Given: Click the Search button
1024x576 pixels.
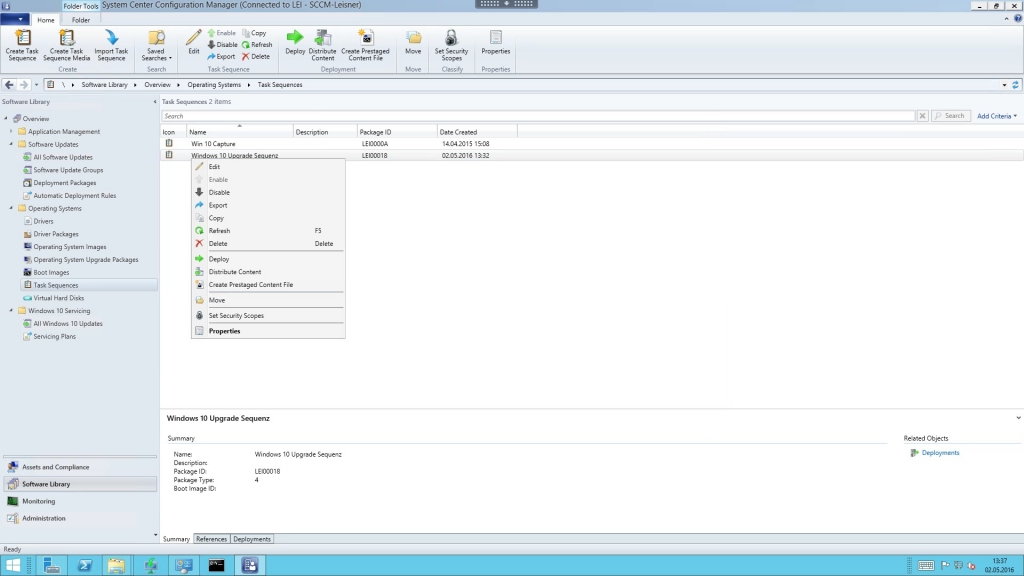Looking at the screenshot, I should click(950, 116).
